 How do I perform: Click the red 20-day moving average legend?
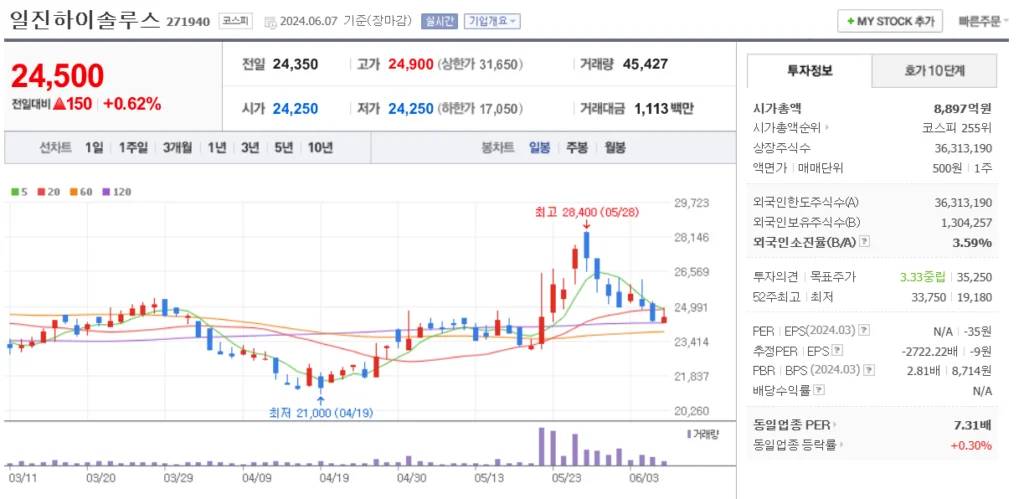click(x=47, y=192)
